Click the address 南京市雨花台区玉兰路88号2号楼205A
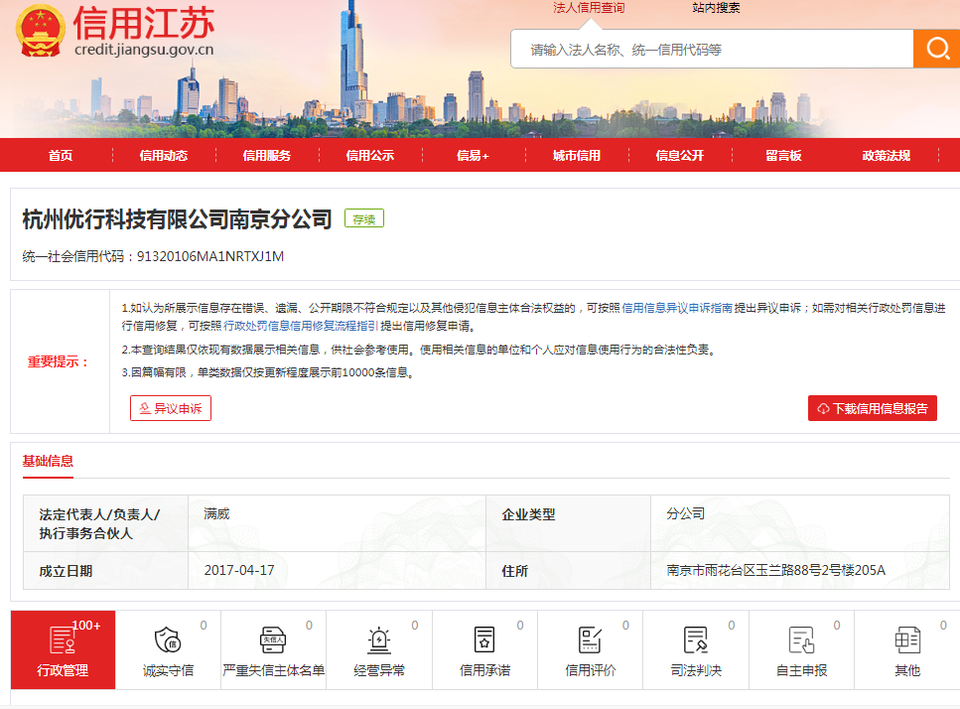960x709 pixels. pyautogui.click(x=776, y=570)
